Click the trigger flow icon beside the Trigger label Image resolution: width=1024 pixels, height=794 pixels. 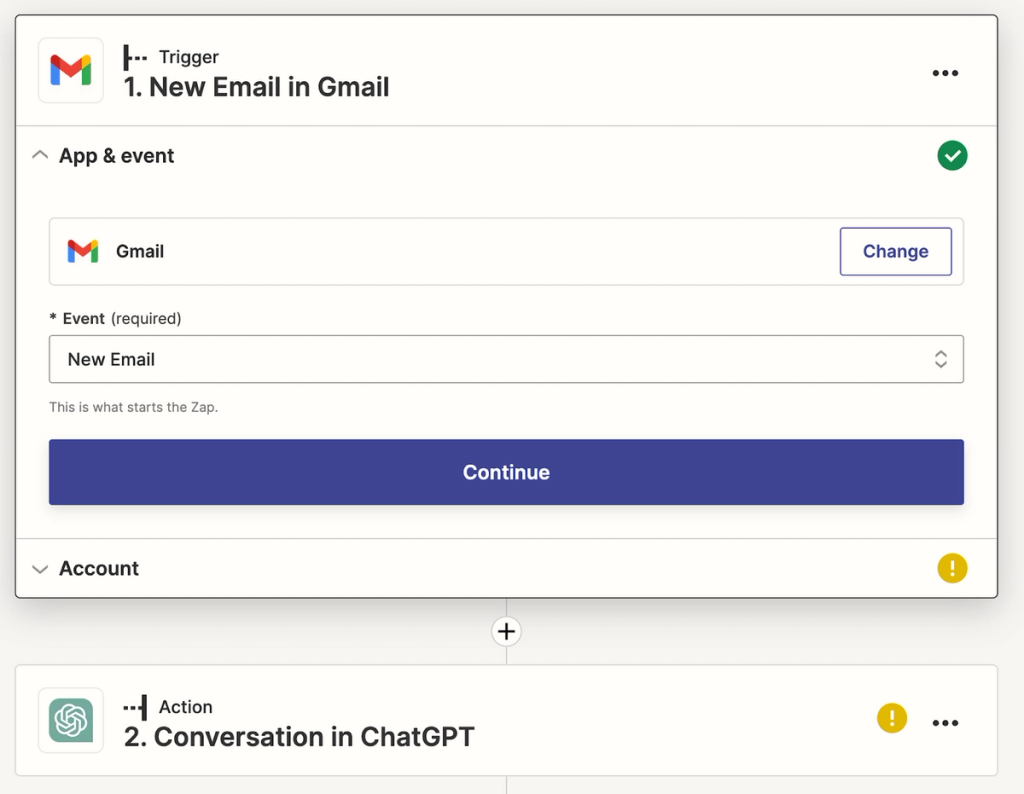pos(134,57)
